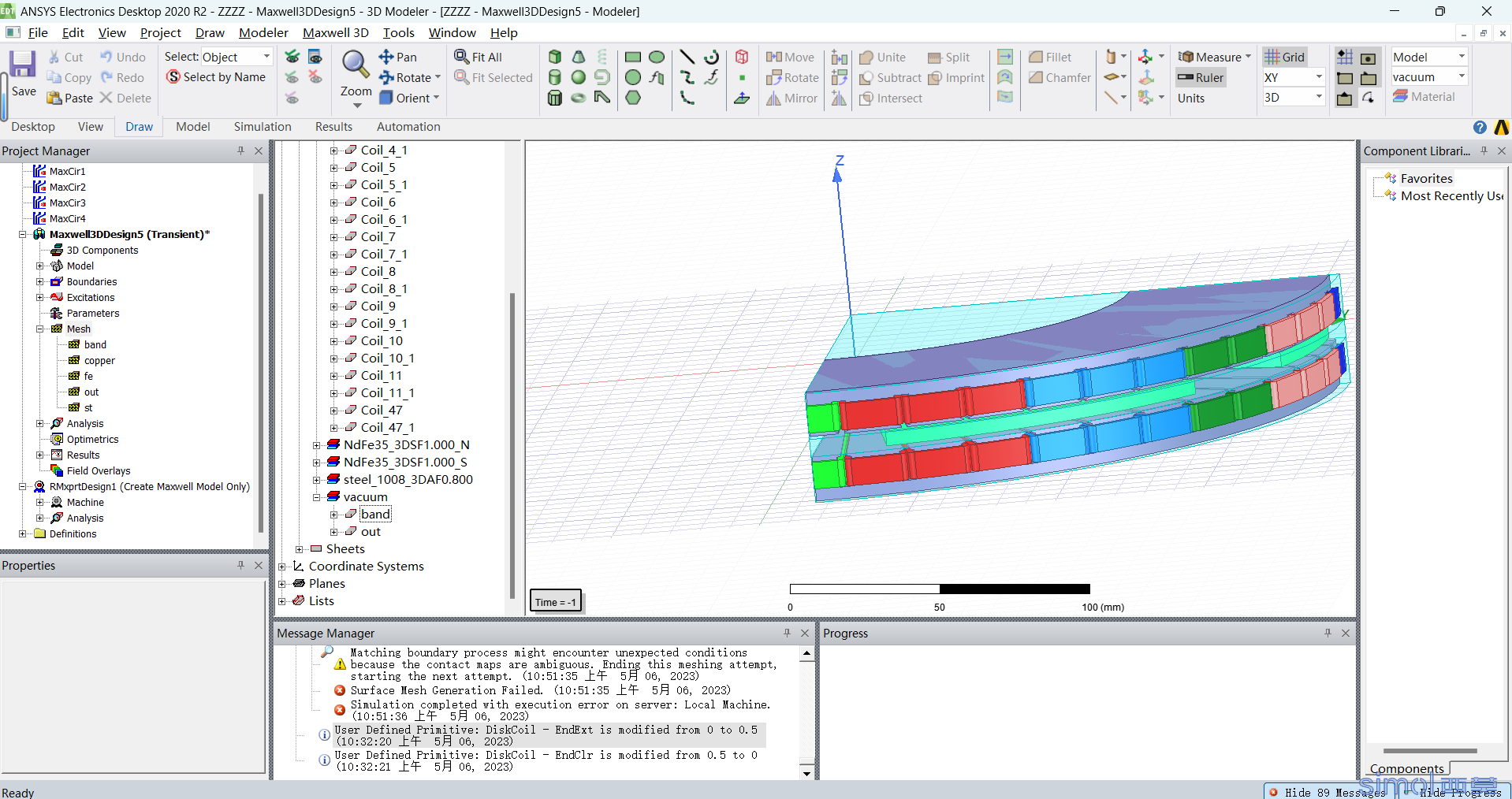
Task: Open the Measure dropdown
Action: [x=1248, y=57]
